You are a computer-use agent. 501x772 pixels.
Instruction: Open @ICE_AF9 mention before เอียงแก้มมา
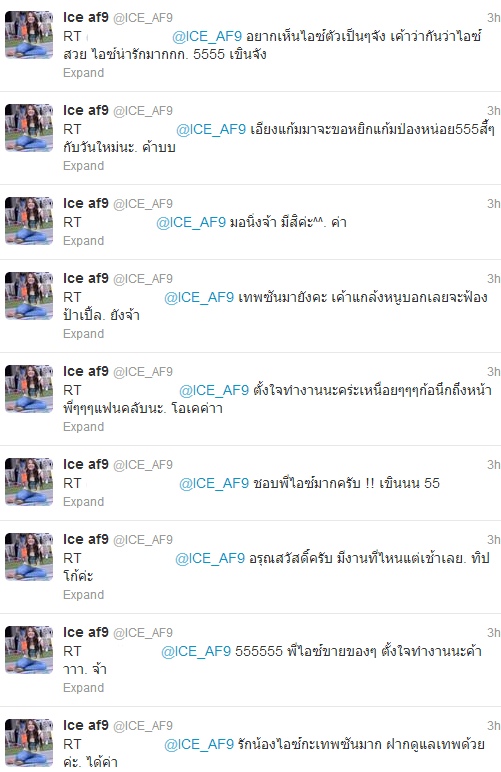click(211, 129)
